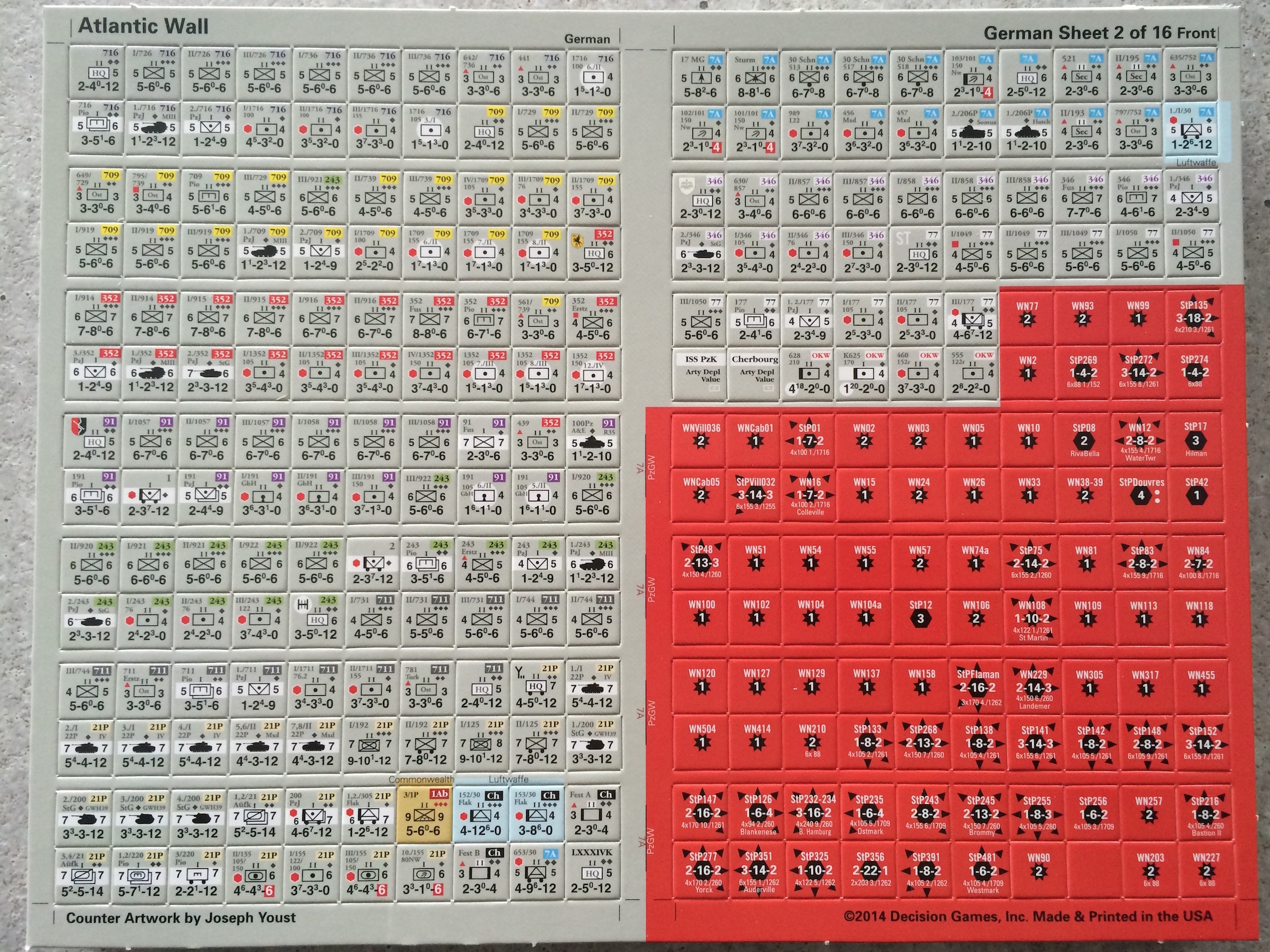Select the gold Commonwealth 3/1P counter
Image resolution: width=1270 pixels, height=952 pixels.
tap(424, 815)
